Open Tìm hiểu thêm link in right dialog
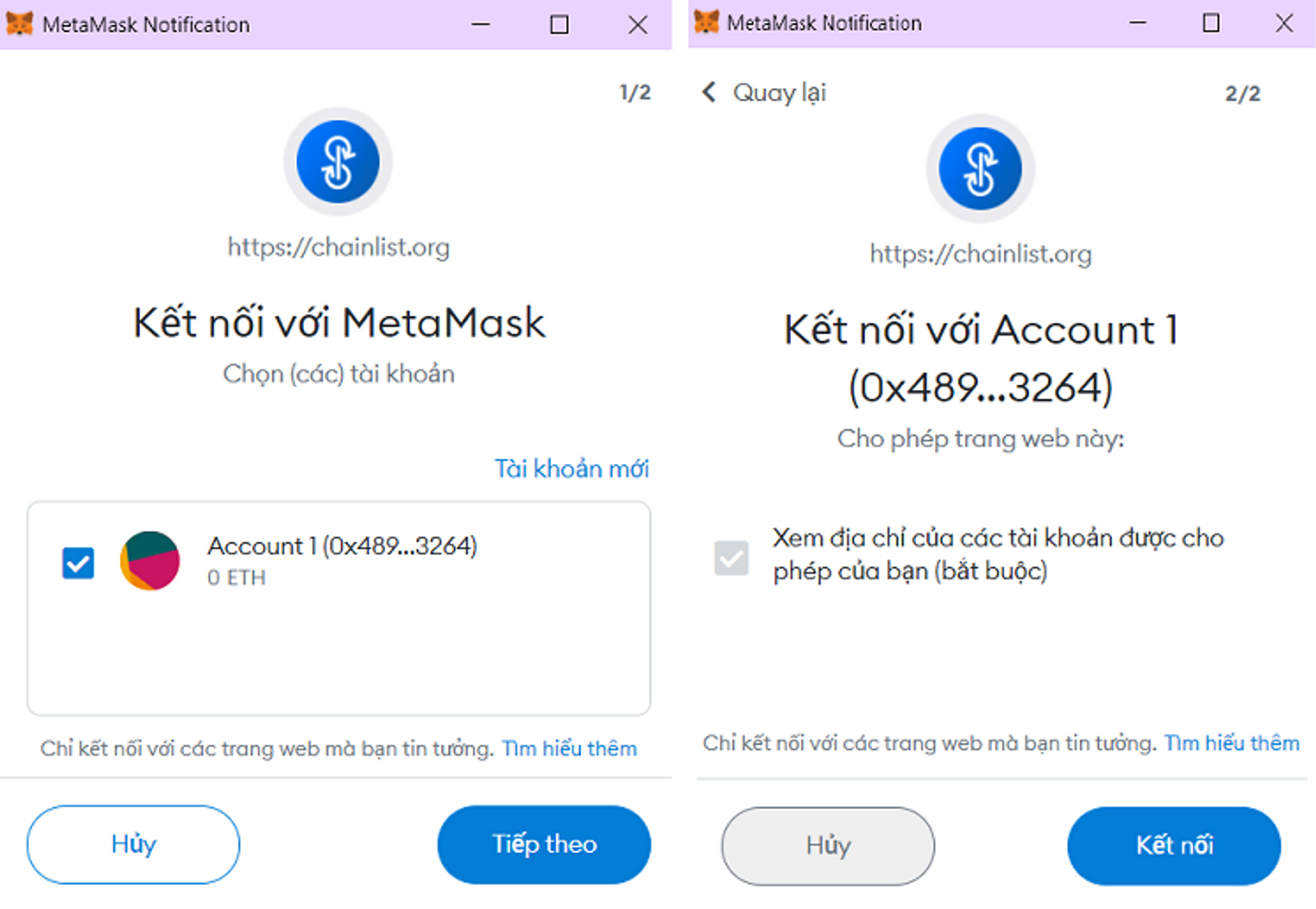 [1232, 743]
